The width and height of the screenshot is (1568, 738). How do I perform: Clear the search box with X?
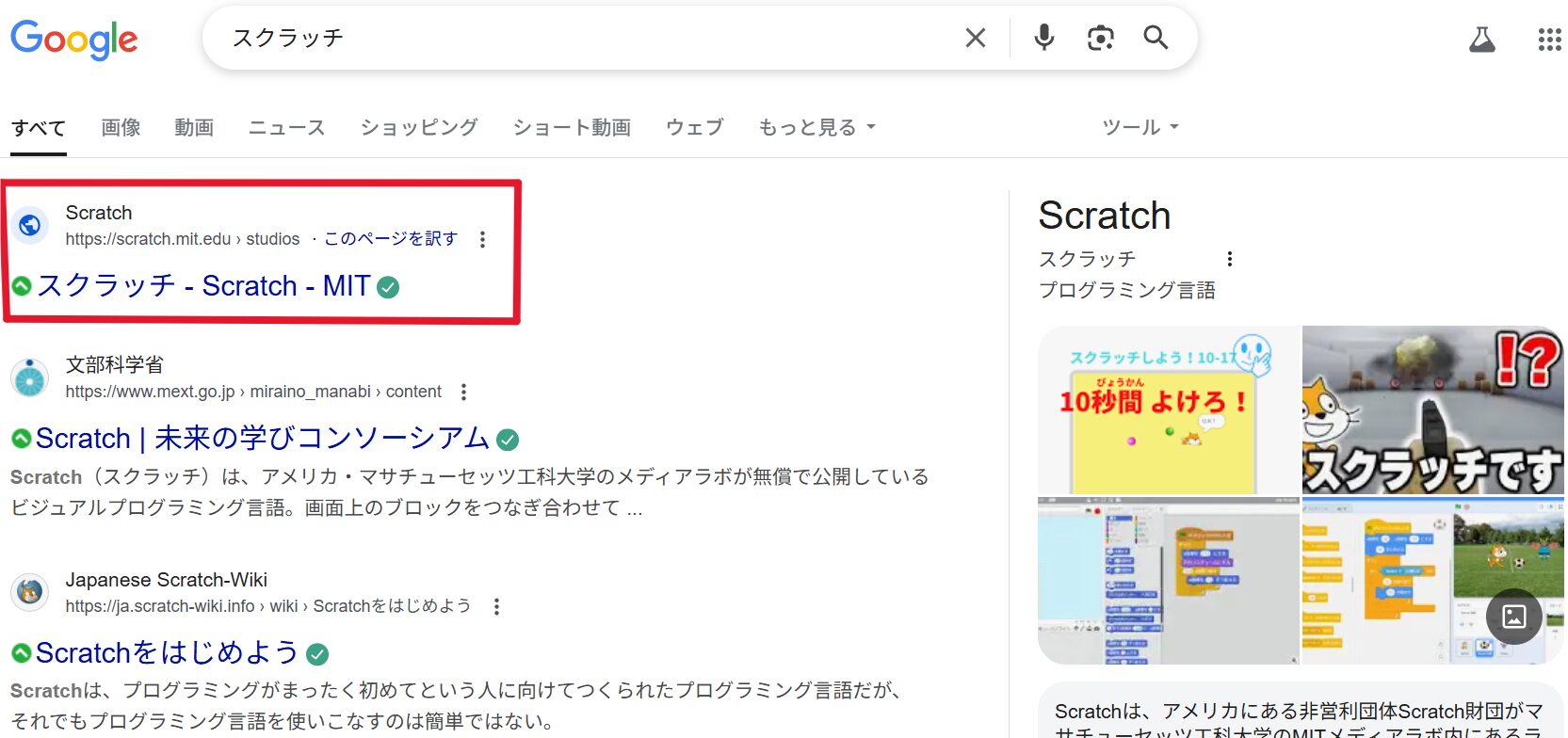click(x=976, y=38)
